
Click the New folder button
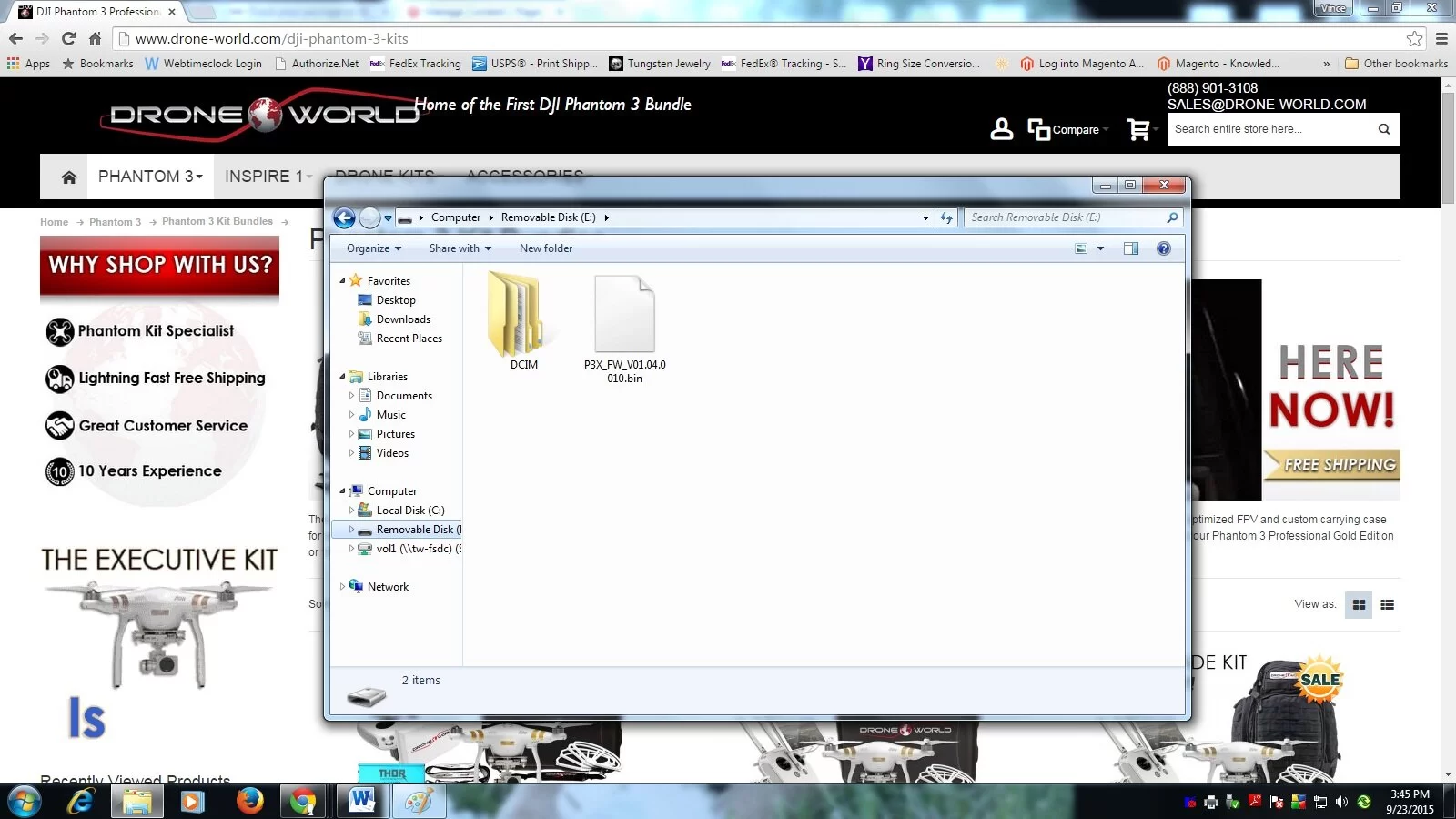point(546,248)
